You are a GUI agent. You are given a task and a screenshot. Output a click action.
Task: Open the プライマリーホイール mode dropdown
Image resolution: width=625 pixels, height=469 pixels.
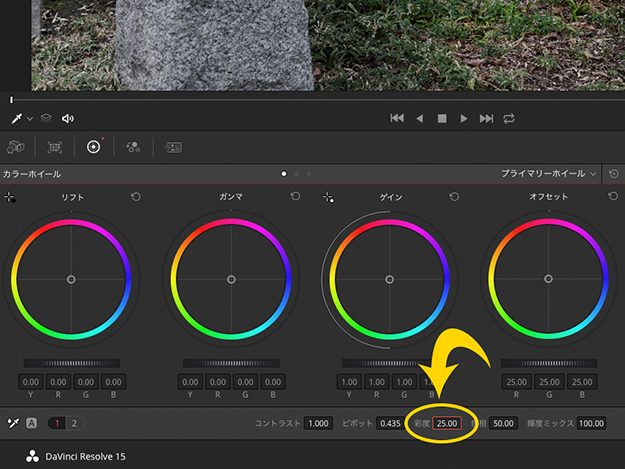pos(549,173)
